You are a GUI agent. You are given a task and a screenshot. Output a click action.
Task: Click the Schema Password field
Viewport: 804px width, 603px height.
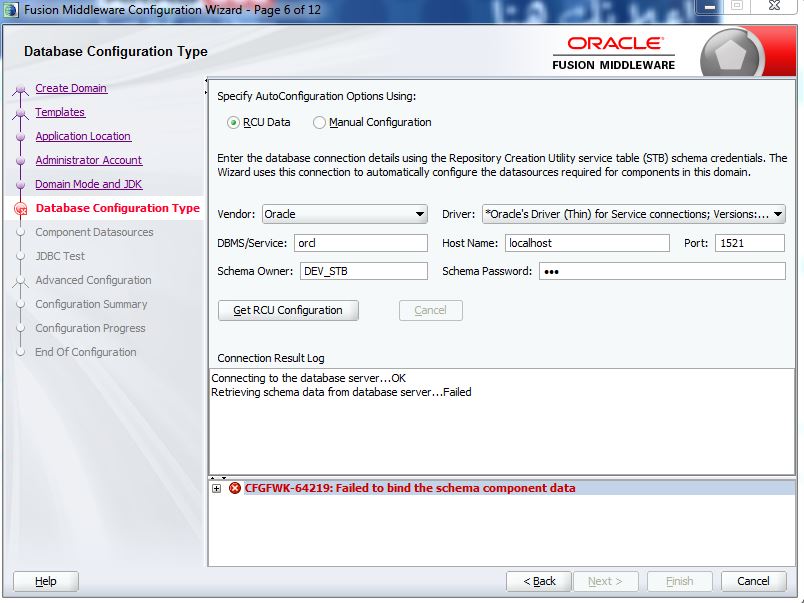click(661, 271)
